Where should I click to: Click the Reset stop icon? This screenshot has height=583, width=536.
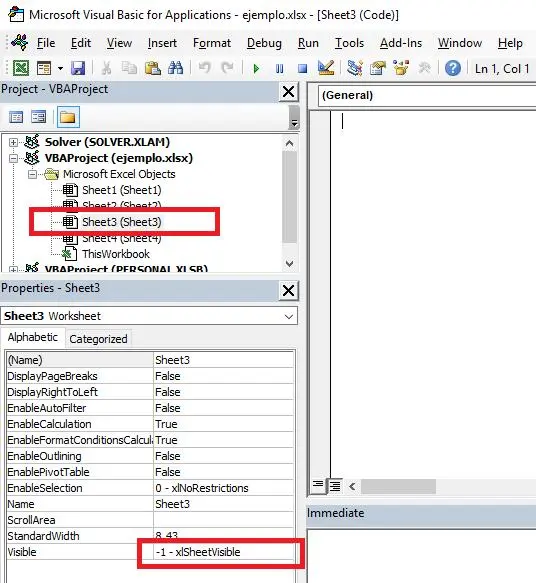point(303,69)
